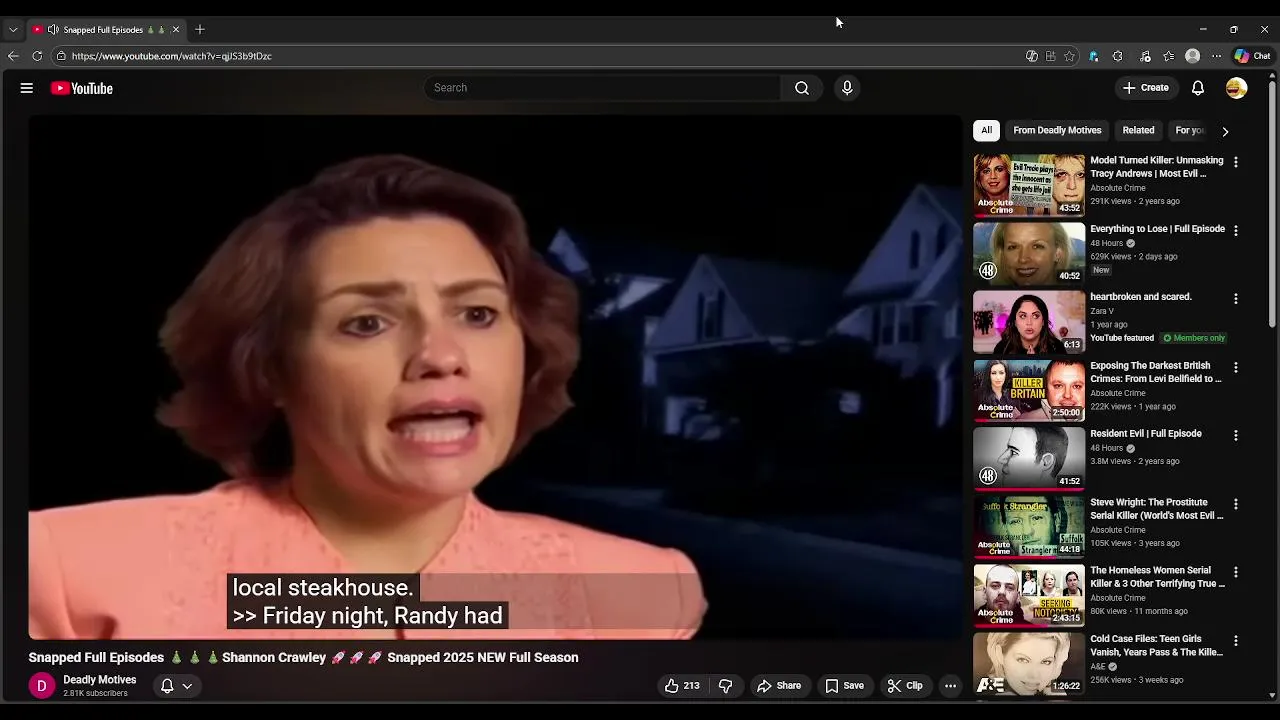Open browser settings and more menu
Viewport: 1280px width, 720px height.
pos(1216,56)
